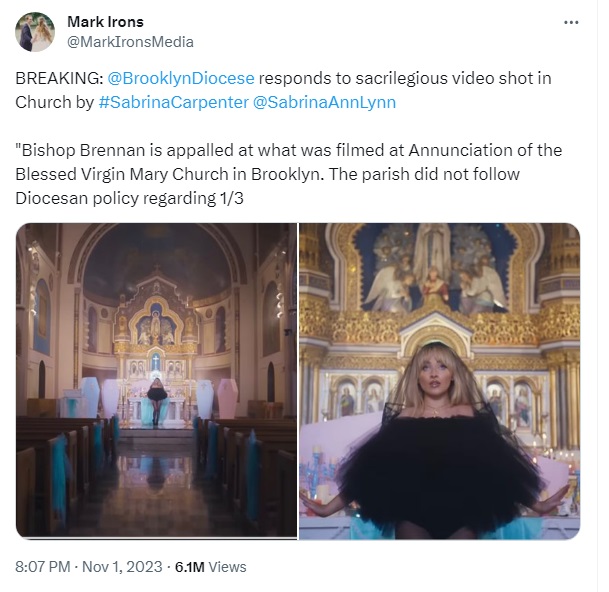Click the BREAKING text at tweet start
This screenshot has width=609, height=592.
pyautogui.click(x=59, y=78)
